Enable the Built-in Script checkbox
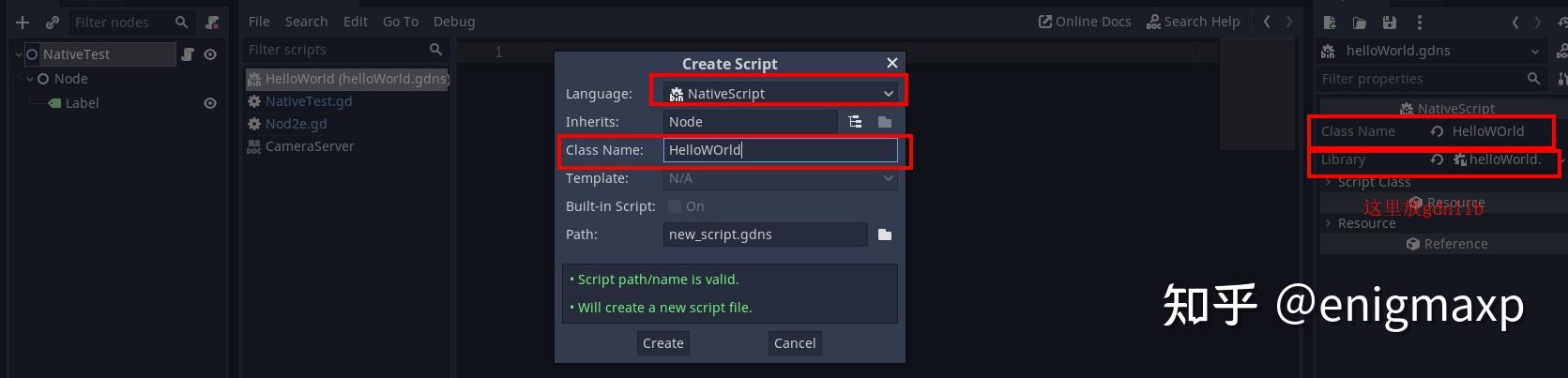The image size is (1568, 378). coord(674,206)
